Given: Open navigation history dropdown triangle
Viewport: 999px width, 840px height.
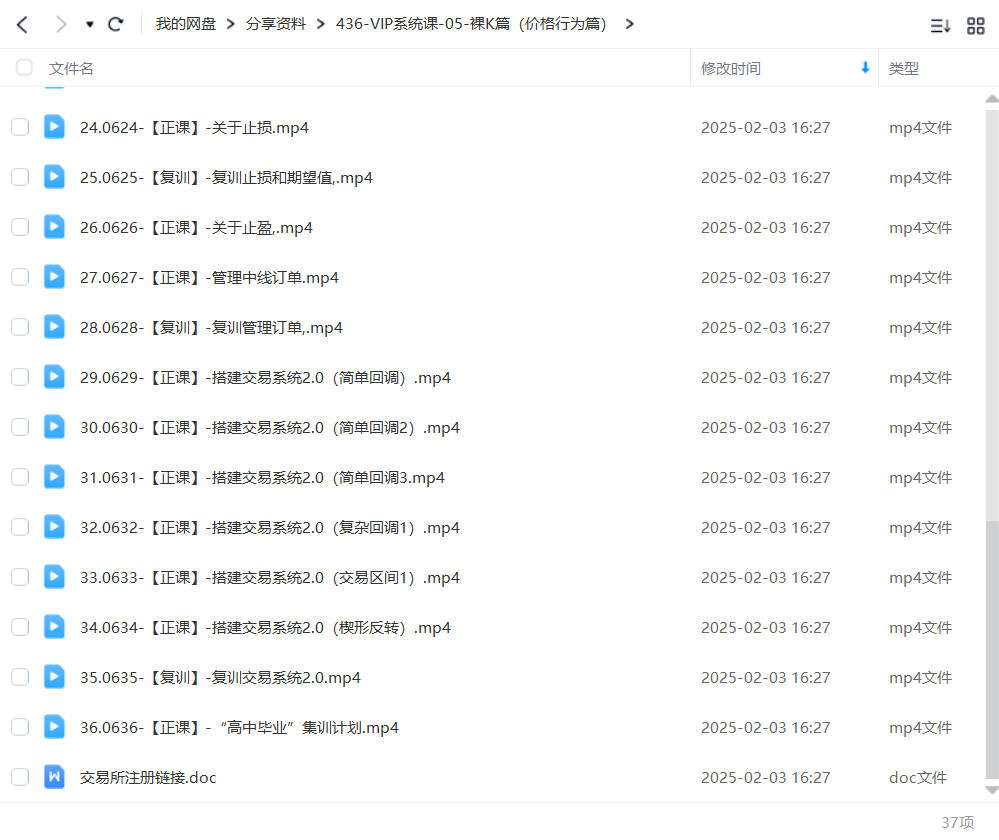Looking at the screenshot, I should (x=90, y=25).
